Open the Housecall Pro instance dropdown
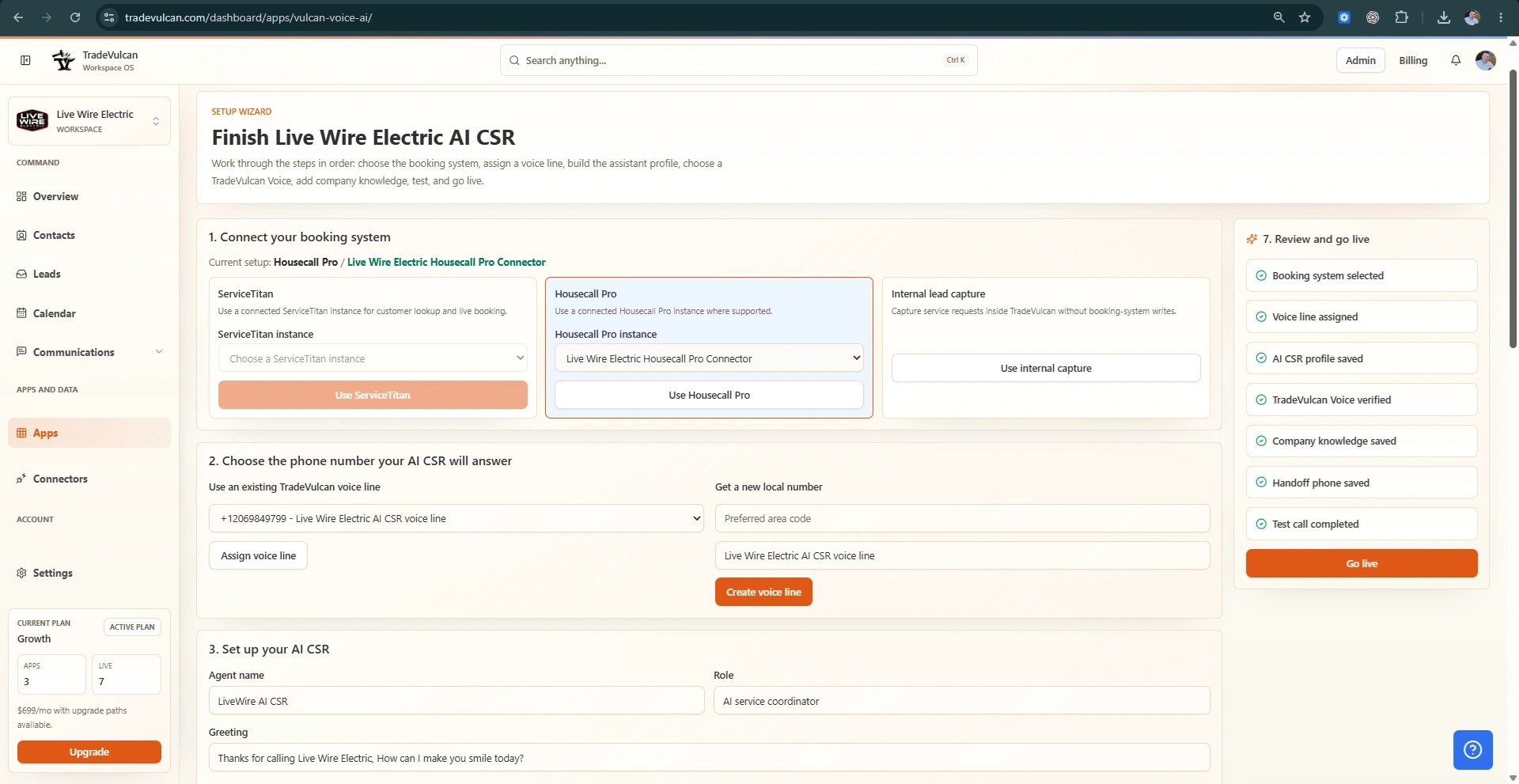This screenshot has height=784, width=1519. point(709,358)
